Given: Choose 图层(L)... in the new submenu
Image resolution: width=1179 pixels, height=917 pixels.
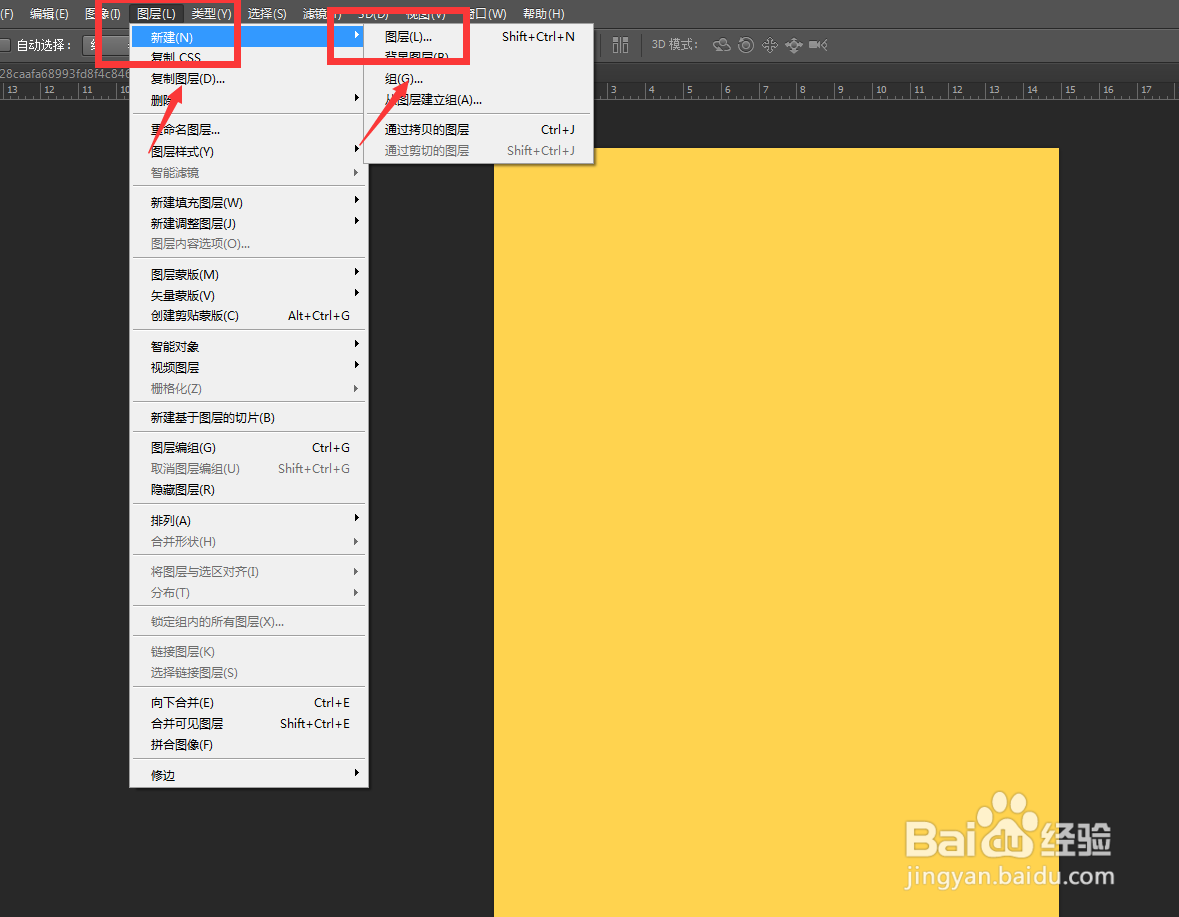Looking at the screenshot, I should point(478,36).
